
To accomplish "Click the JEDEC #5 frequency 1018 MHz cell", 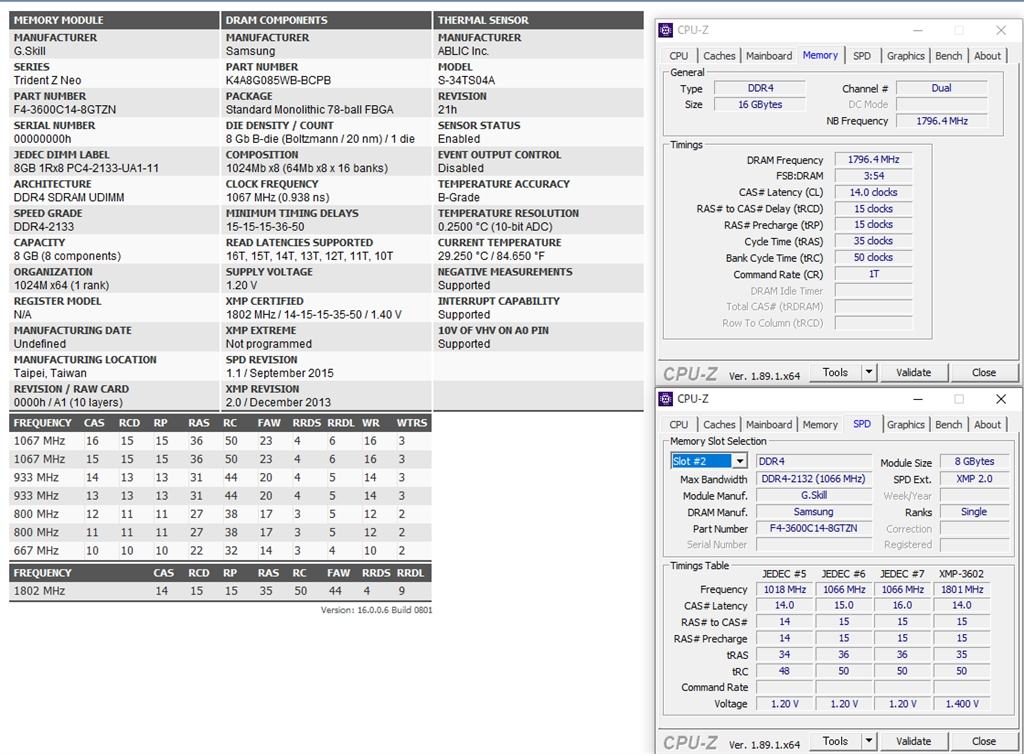I will [784, 589].
